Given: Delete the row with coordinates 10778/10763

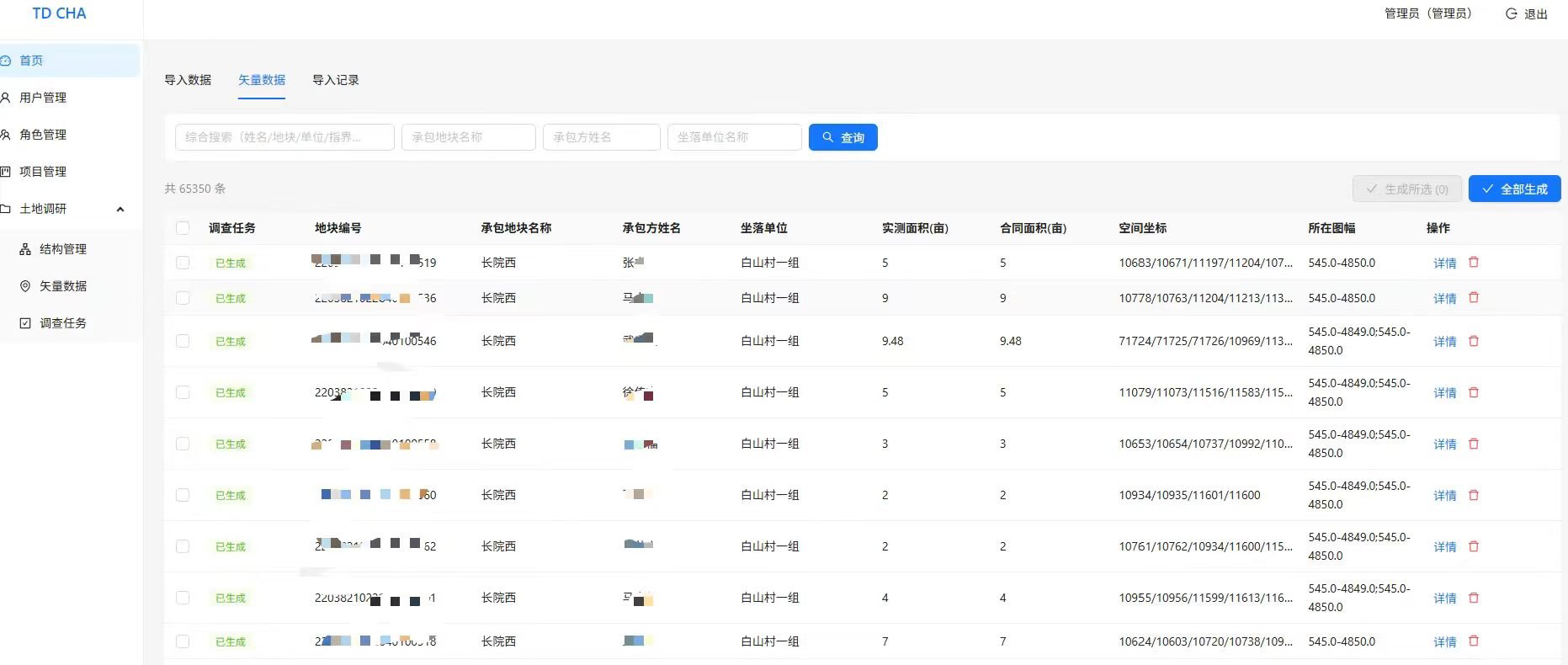Looking at the screenshot, I should coord(1474,298).
